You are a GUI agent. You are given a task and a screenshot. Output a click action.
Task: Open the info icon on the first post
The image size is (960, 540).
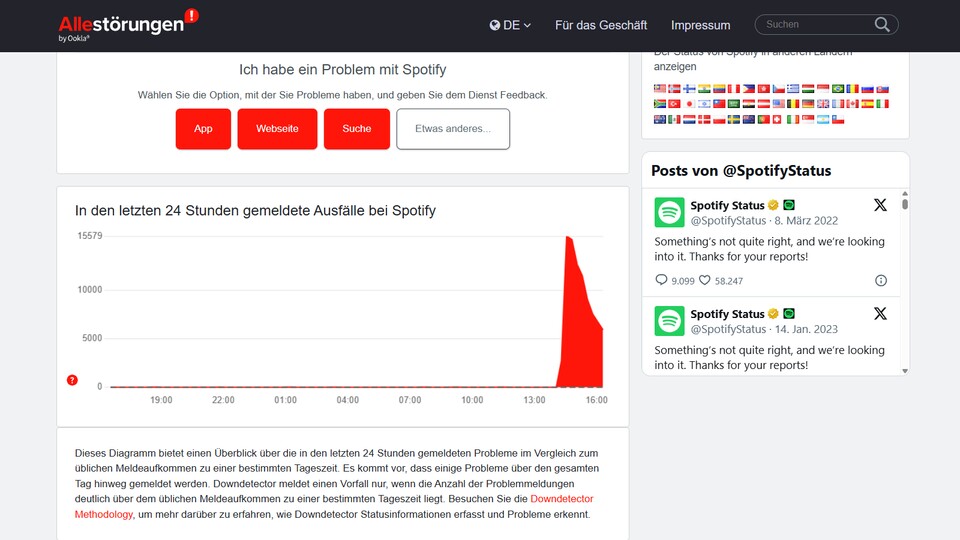tap(881, 281)
